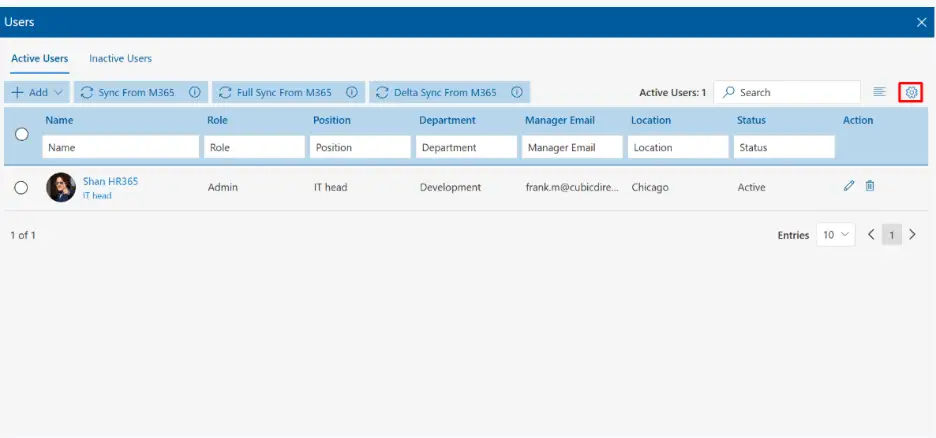Open the settings gear icon
The image size is (936, 438).
click(x=911, y=92)
